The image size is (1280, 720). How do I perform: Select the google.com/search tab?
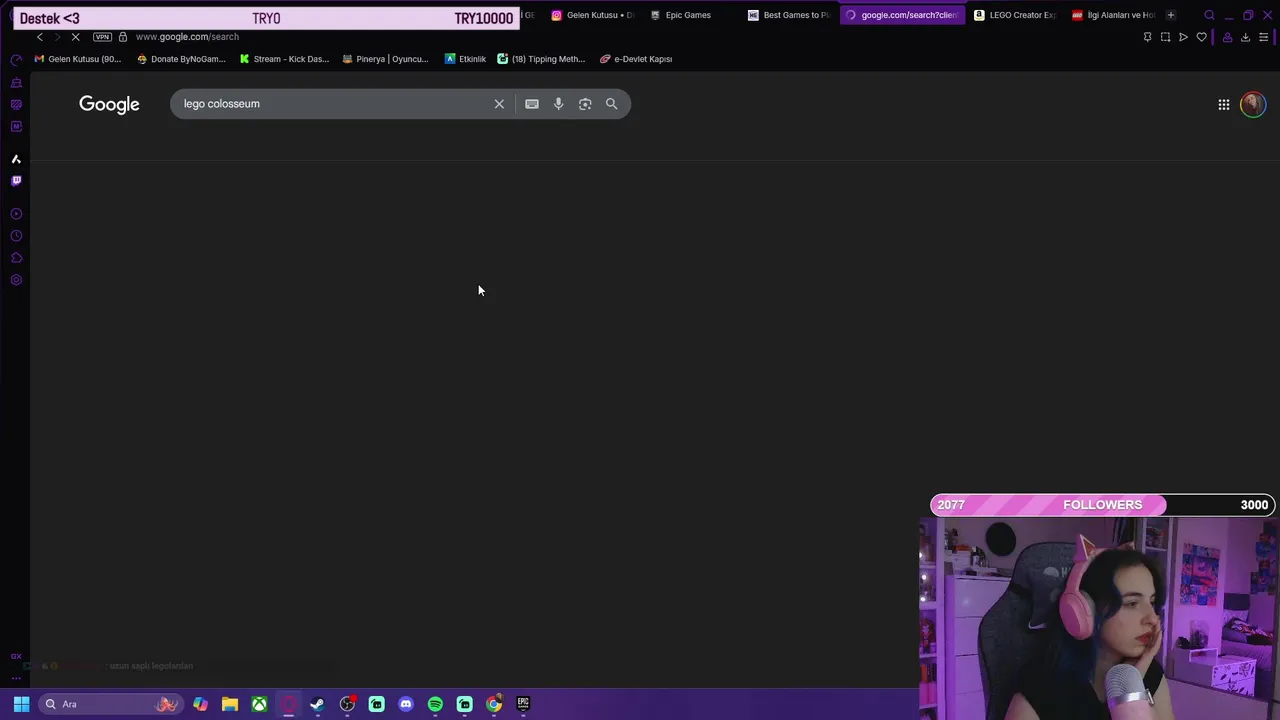[902, 15]
